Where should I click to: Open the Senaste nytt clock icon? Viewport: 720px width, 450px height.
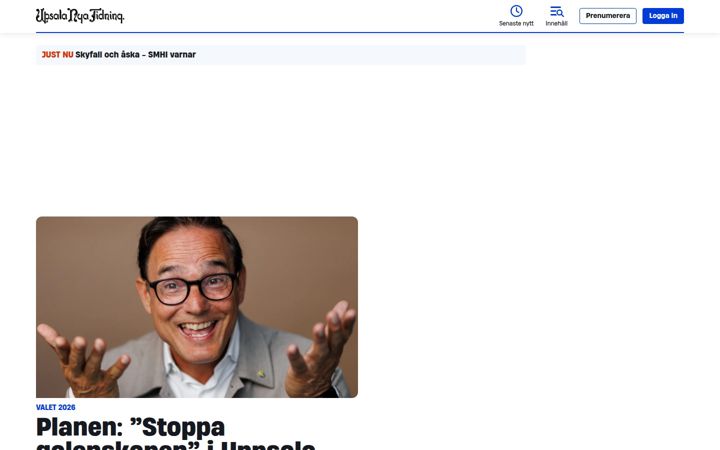(x=516, y=11)
